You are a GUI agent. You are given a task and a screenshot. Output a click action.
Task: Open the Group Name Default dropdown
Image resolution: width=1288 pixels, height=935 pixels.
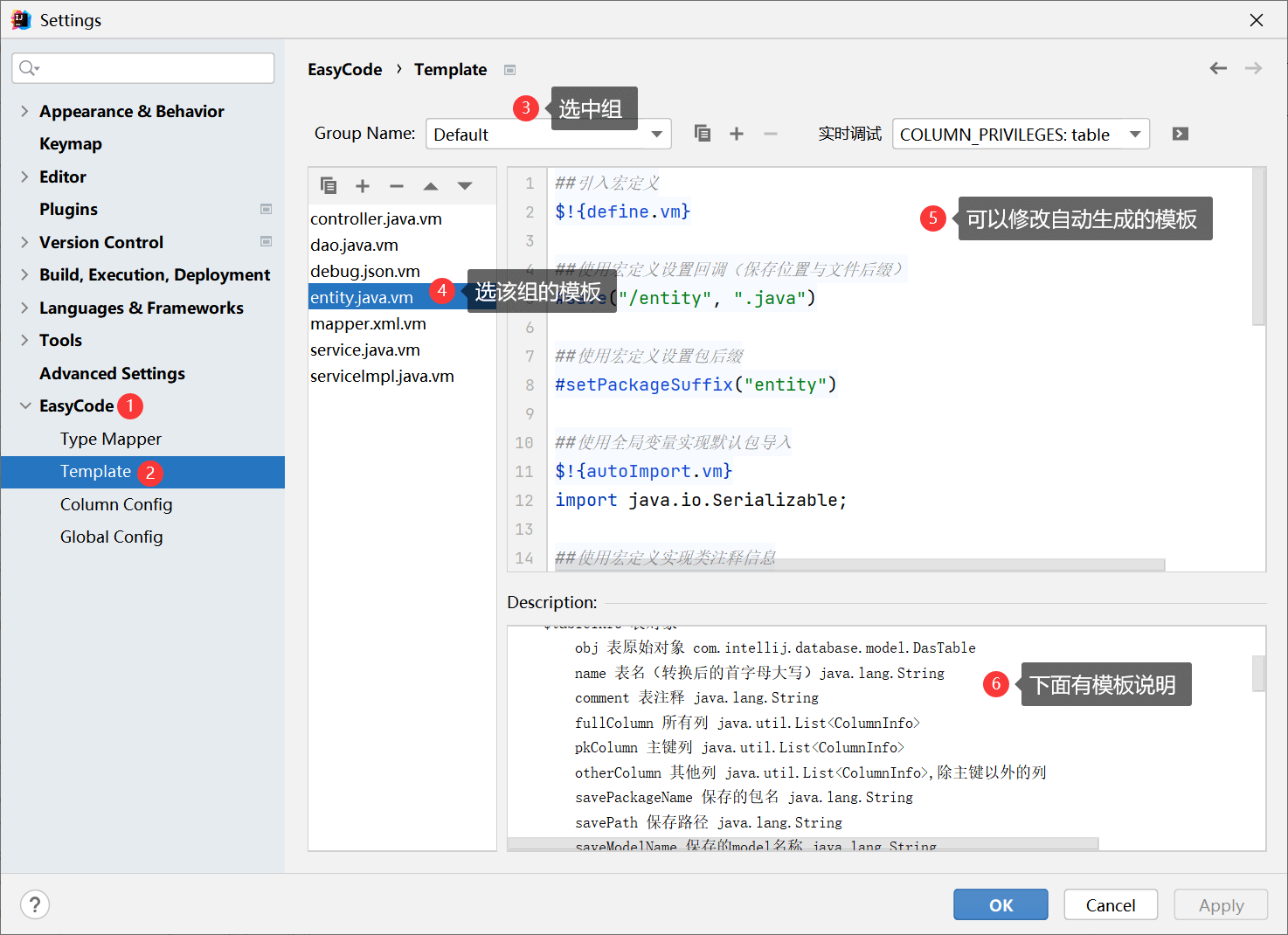pyautogui.click(x=549, y=135)
